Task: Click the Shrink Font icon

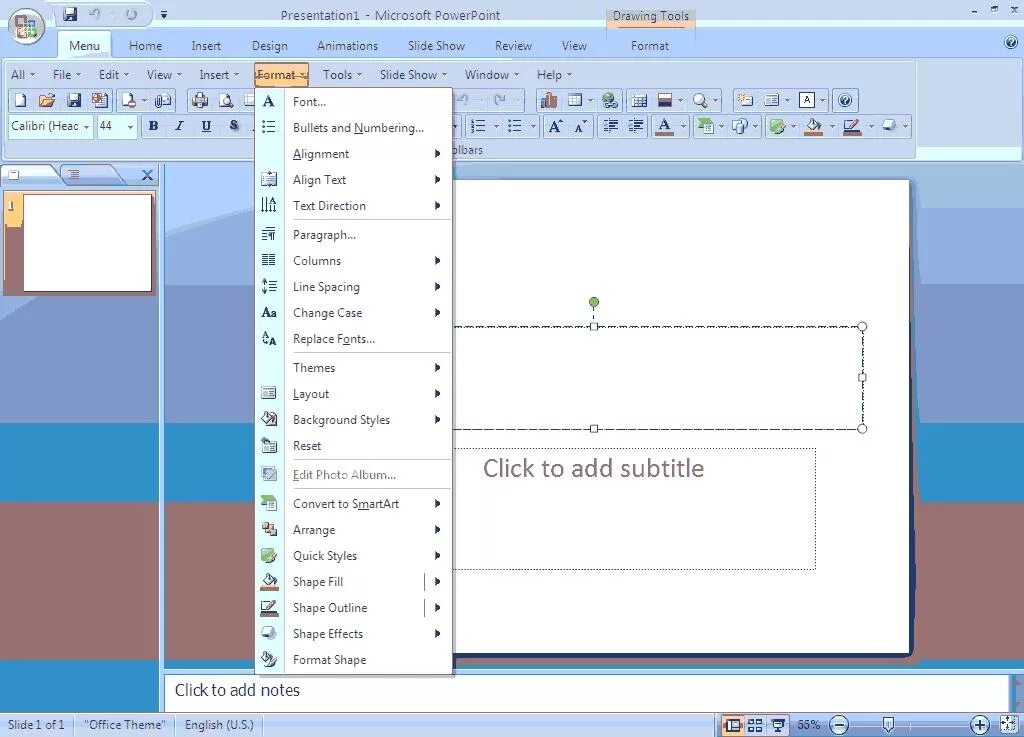Action: click(x=580, y=126)
